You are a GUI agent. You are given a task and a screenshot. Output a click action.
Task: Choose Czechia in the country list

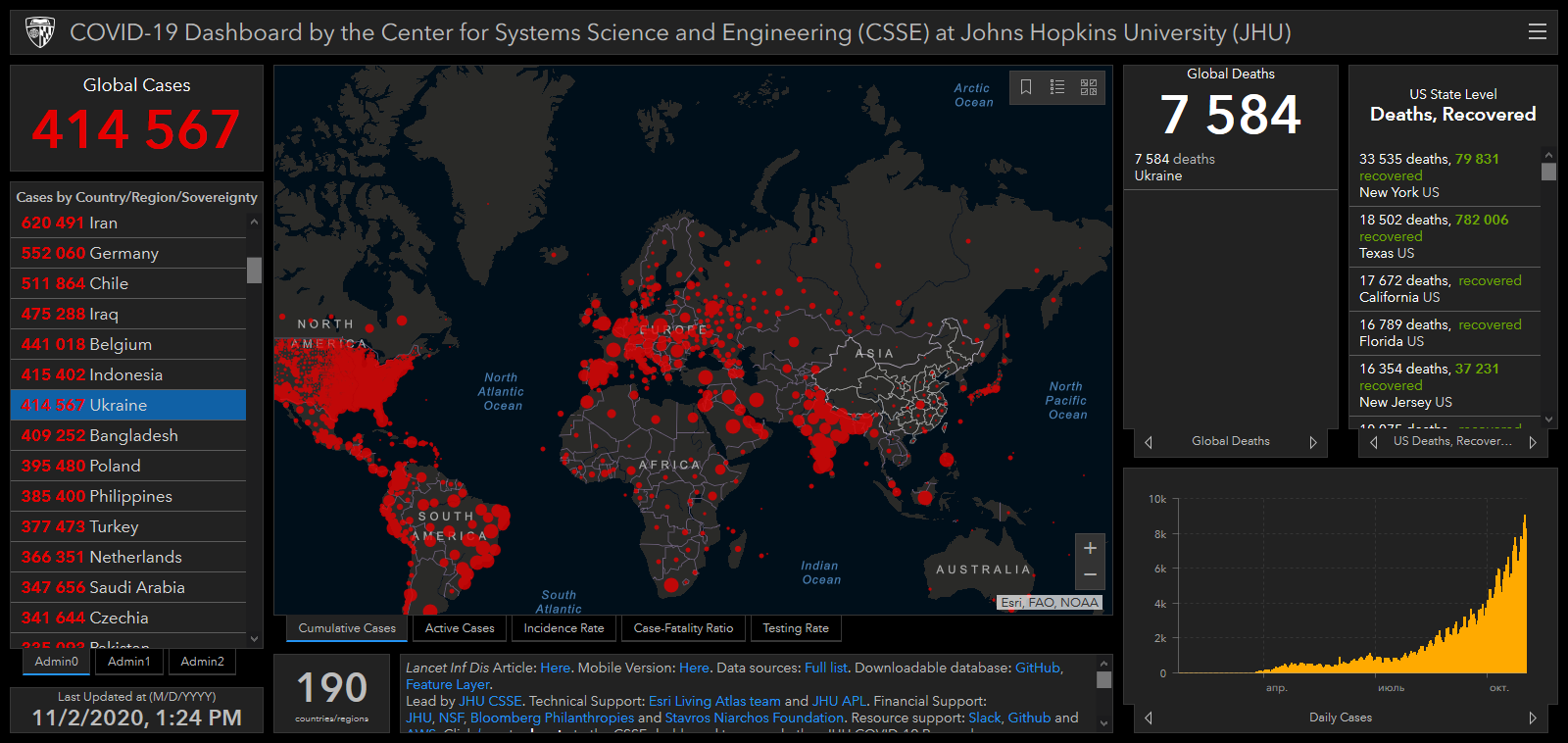pyautogui.click(x=128, y=618)
